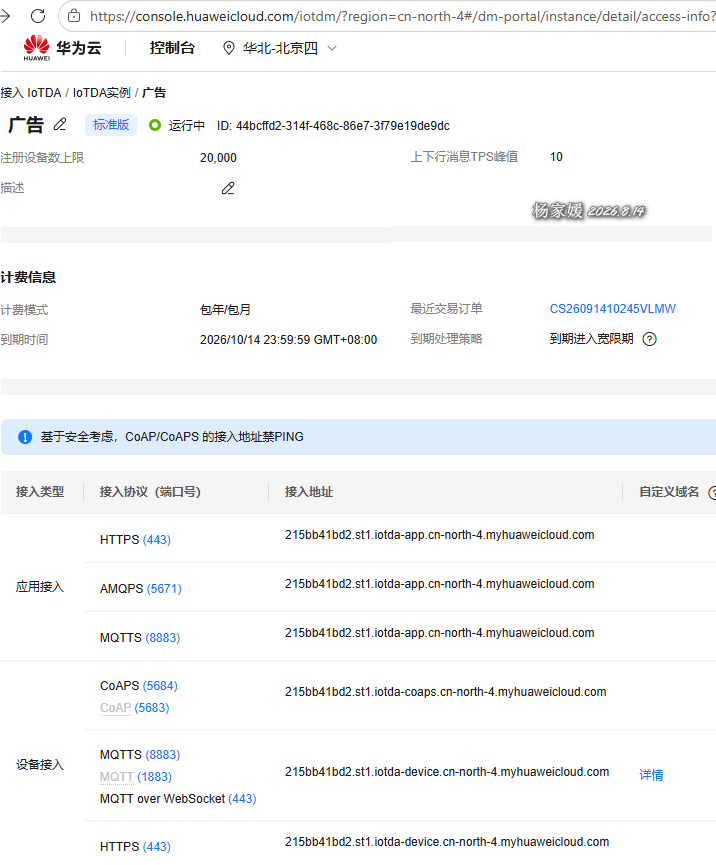Image resolution: width=716 pixels, height=865 pixels.
Task: Click the green 运行中 status indicator
Action: click(155, 125)
